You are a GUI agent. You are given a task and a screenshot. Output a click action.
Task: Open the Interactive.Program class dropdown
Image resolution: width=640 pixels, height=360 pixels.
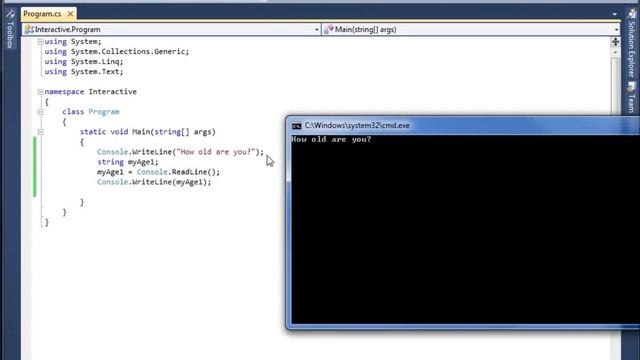click(x=316, y=29)
